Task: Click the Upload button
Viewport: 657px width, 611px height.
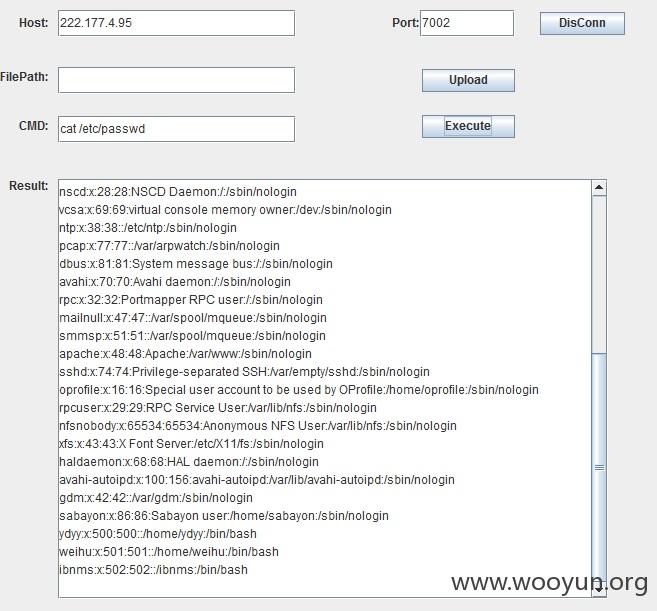Action: tap(468, 80)
